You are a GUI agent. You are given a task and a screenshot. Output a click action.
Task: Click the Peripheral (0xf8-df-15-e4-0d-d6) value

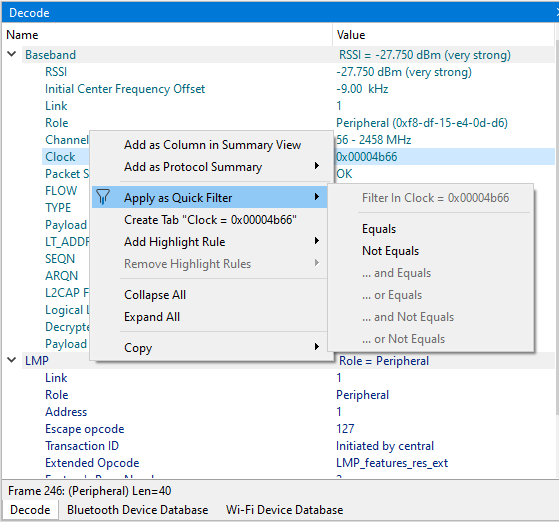(x=422, y=123)
